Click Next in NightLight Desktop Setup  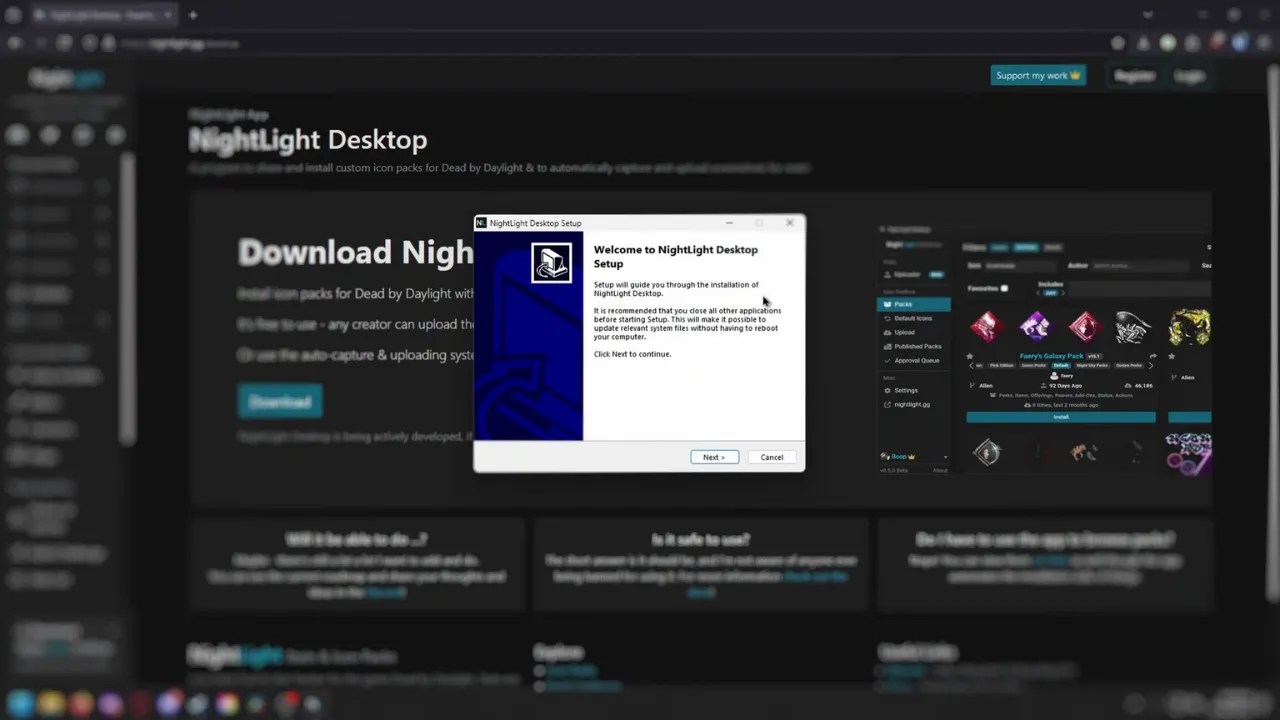(x=714, y=457)
